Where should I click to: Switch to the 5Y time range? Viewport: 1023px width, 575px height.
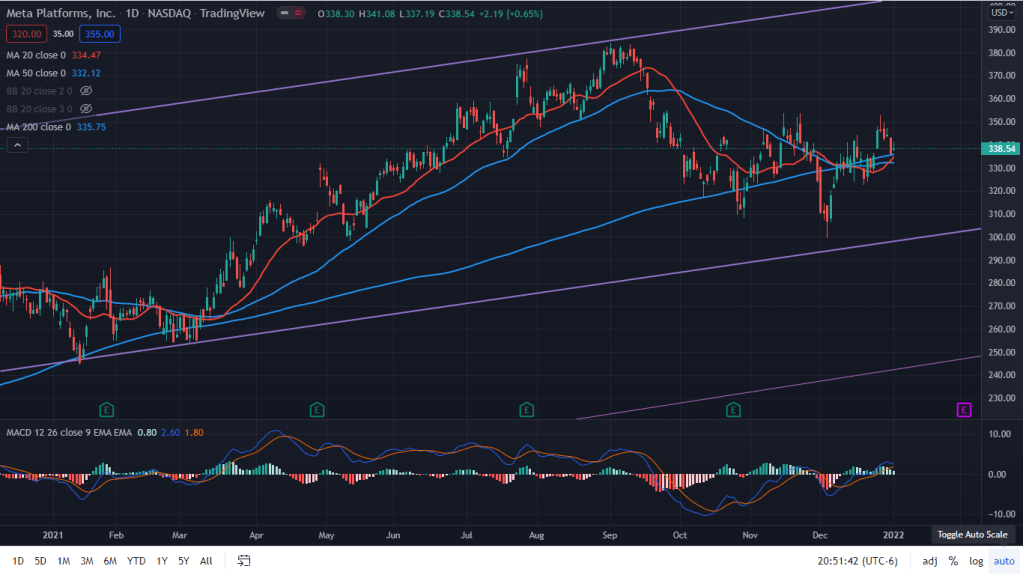pos(183,561)
